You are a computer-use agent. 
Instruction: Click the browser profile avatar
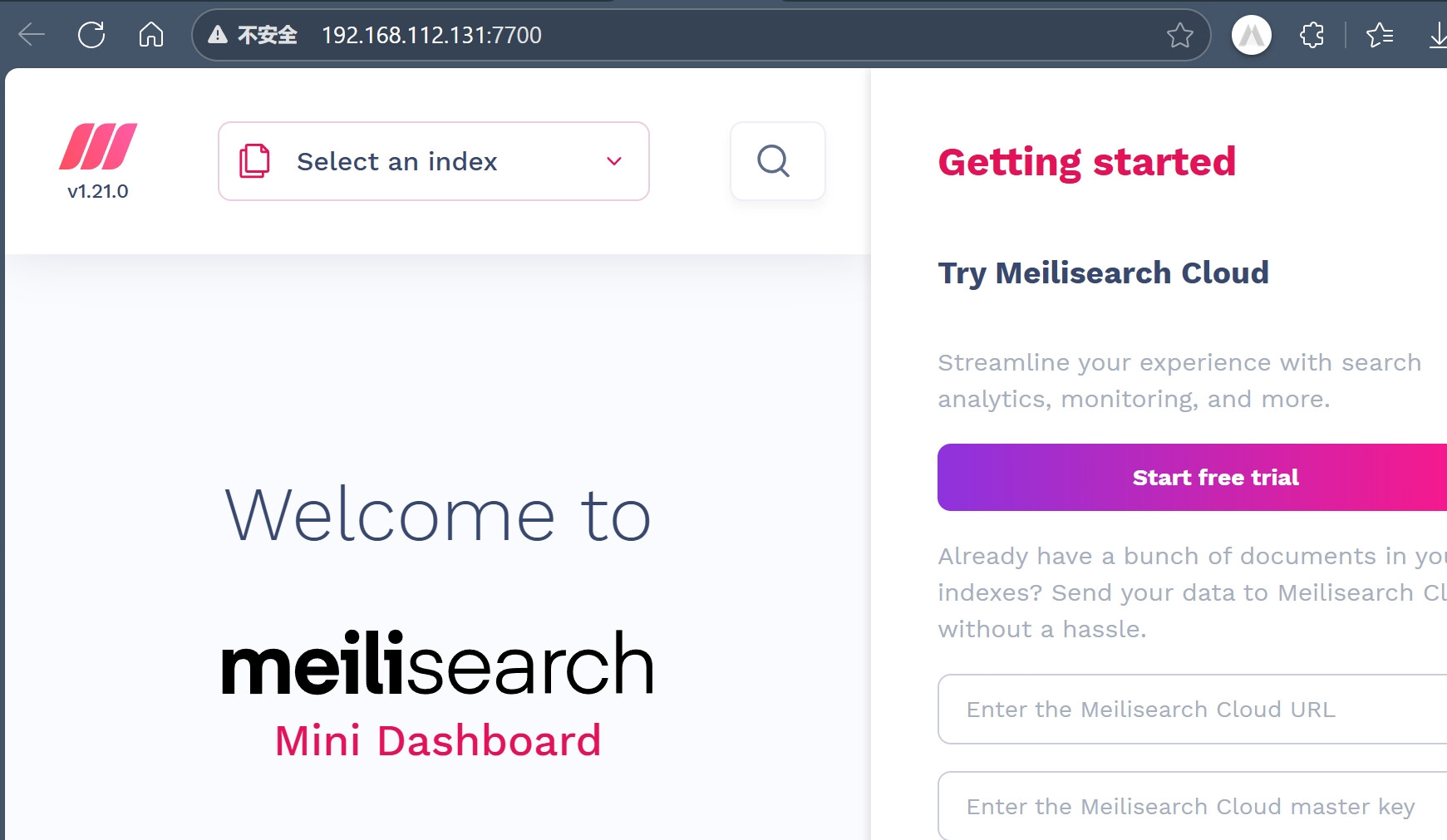click(1252, 35)
